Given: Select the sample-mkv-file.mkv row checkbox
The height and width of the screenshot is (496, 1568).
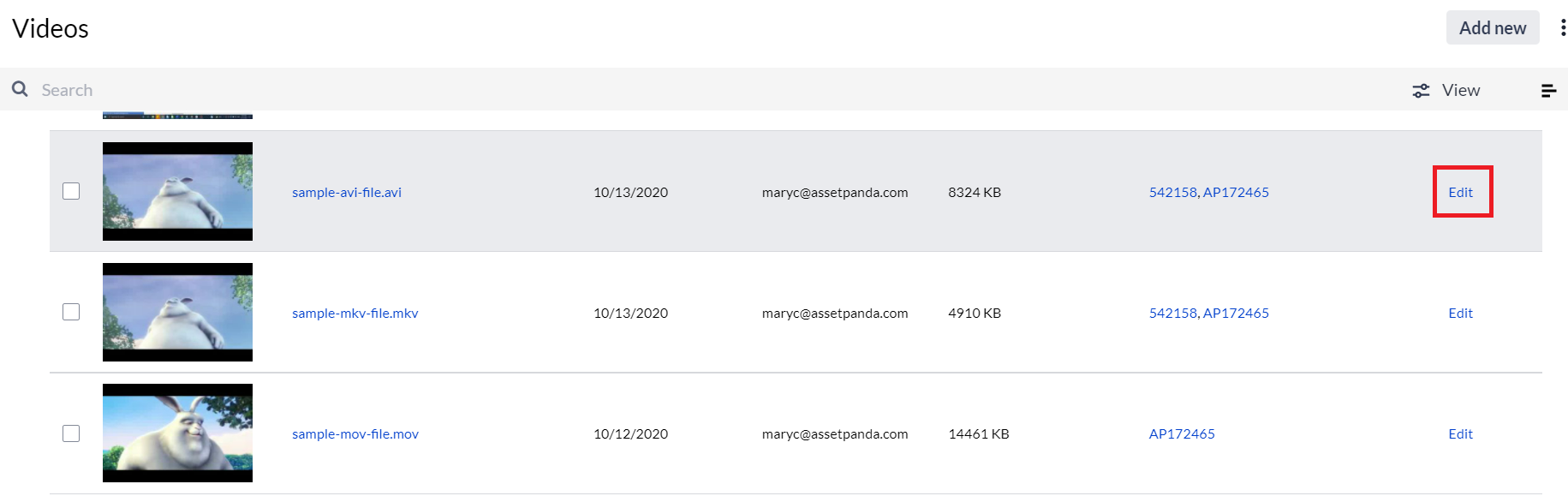Looking at the screenshot, I should (x=71, y=312).
